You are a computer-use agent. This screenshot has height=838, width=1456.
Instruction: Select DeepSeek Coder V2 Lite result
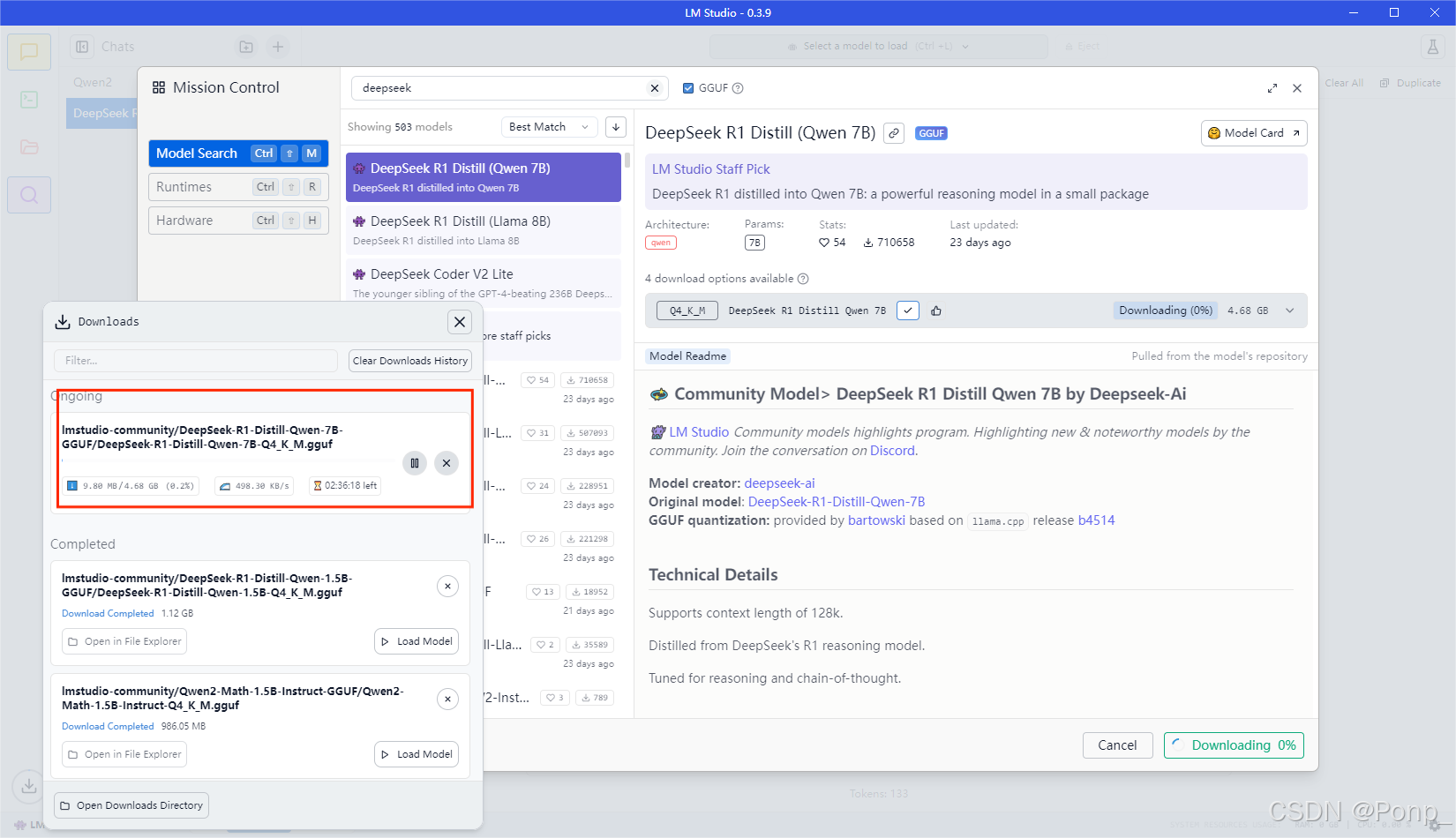click(x=484, y=283)
